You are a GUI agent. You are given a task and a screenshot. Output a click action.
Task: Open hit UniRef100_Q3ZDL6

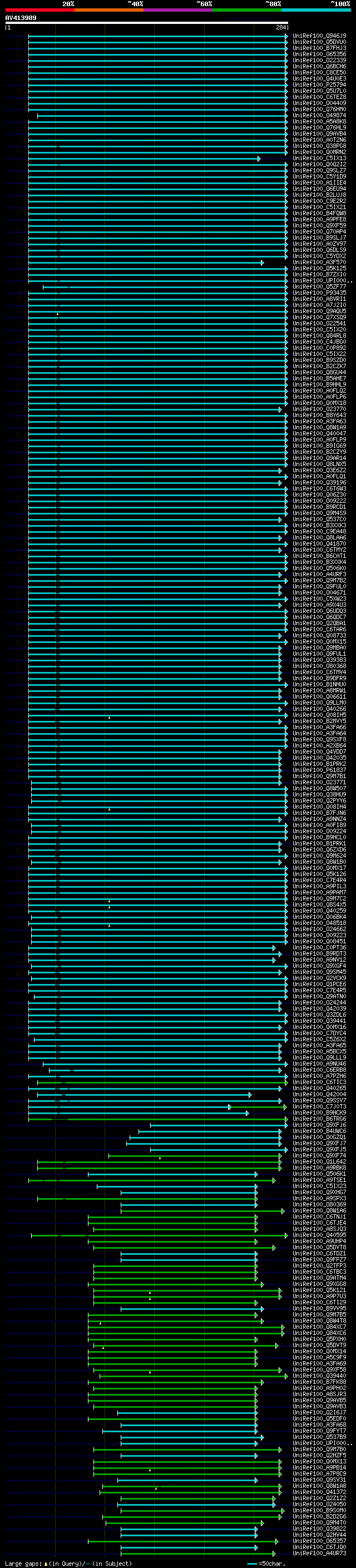(319, 1015)
